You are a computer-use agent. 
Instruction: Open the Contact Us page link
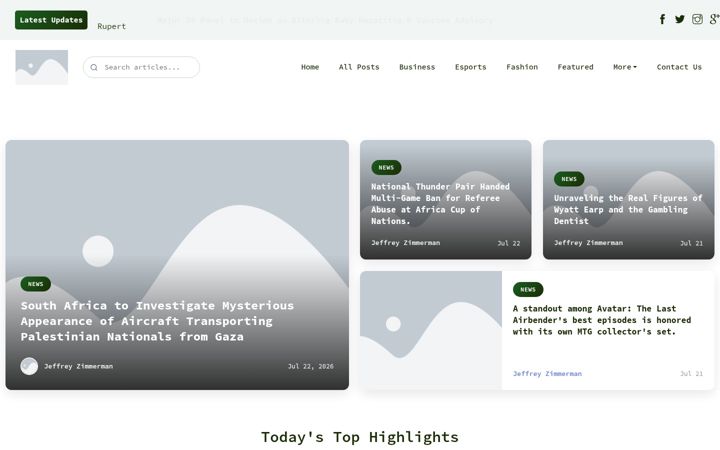tap(679, 67)
